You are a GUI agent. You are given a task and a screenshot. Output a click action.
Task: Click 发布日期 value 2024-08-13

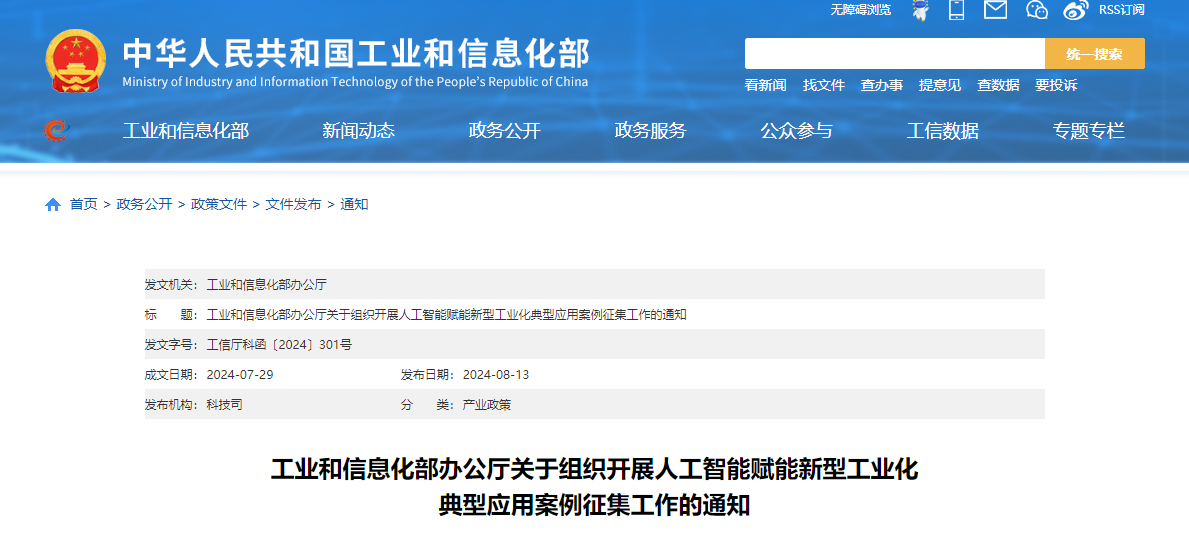[x=496, y=375]
